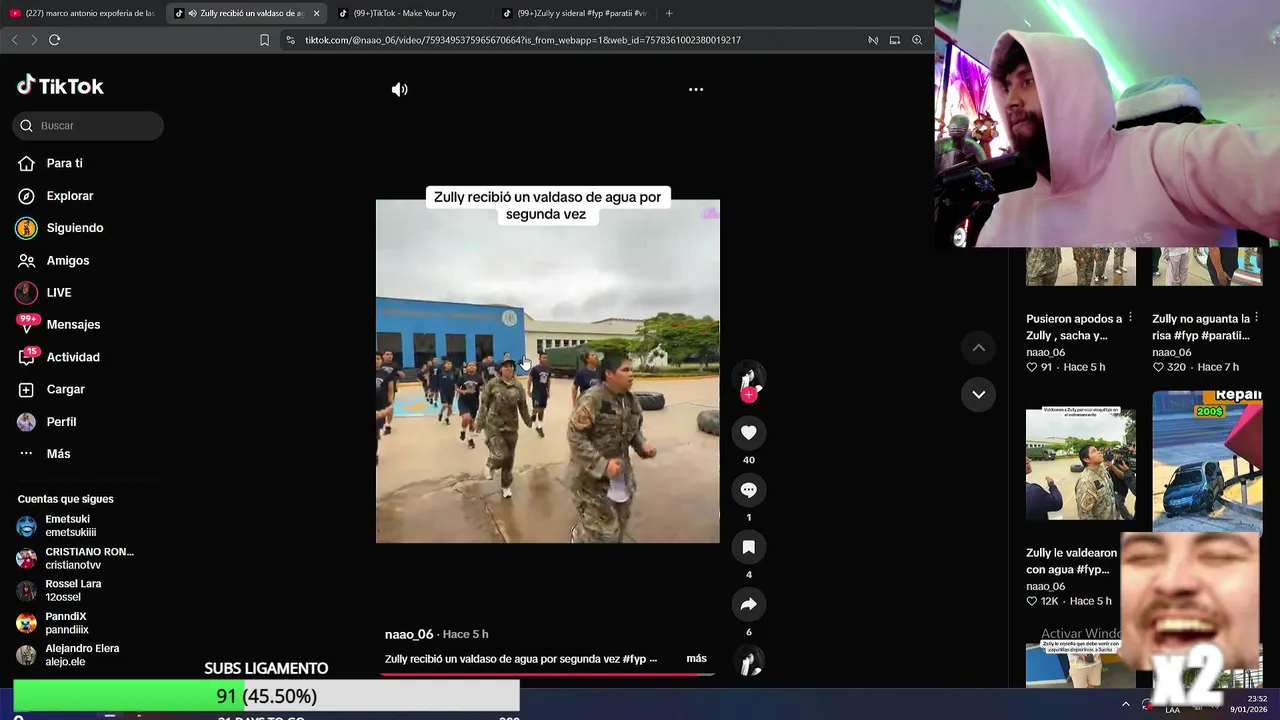Open comments with the speech bubble icon
This screenshot has height=720, width=1280.
pos(748,490)
